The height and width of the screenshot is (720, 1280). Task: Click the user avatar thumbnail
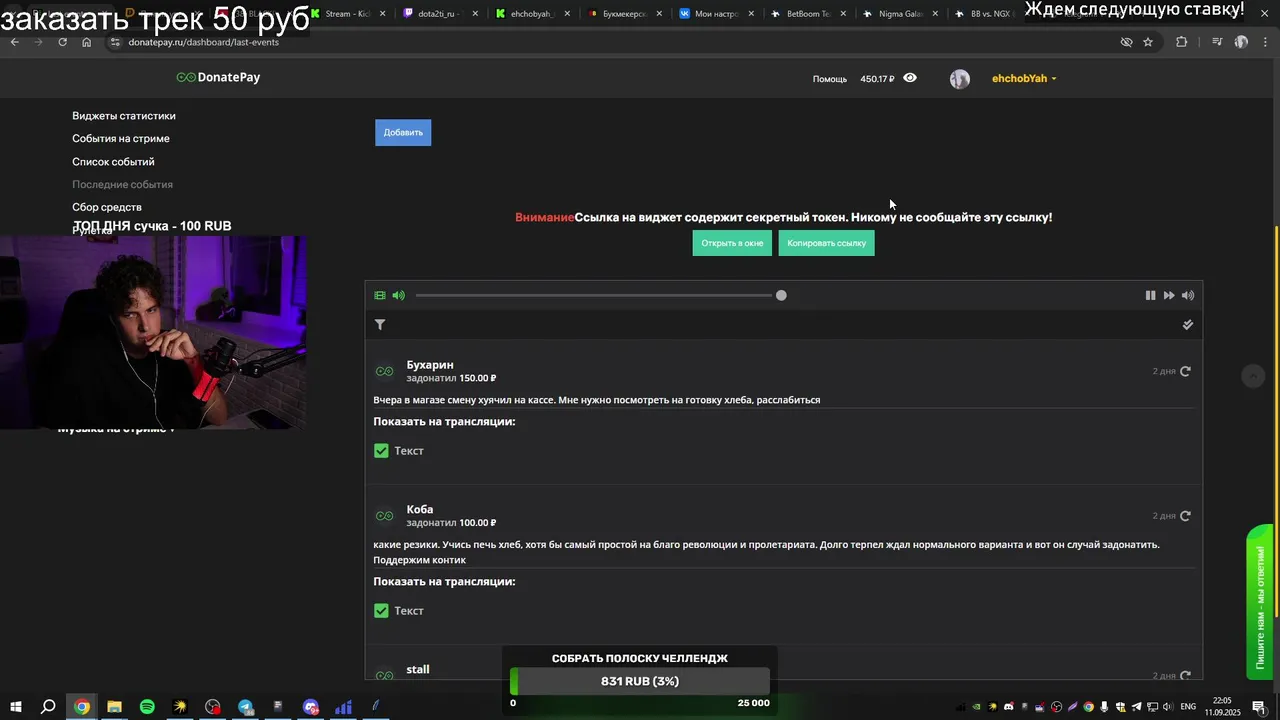[960, 79]
